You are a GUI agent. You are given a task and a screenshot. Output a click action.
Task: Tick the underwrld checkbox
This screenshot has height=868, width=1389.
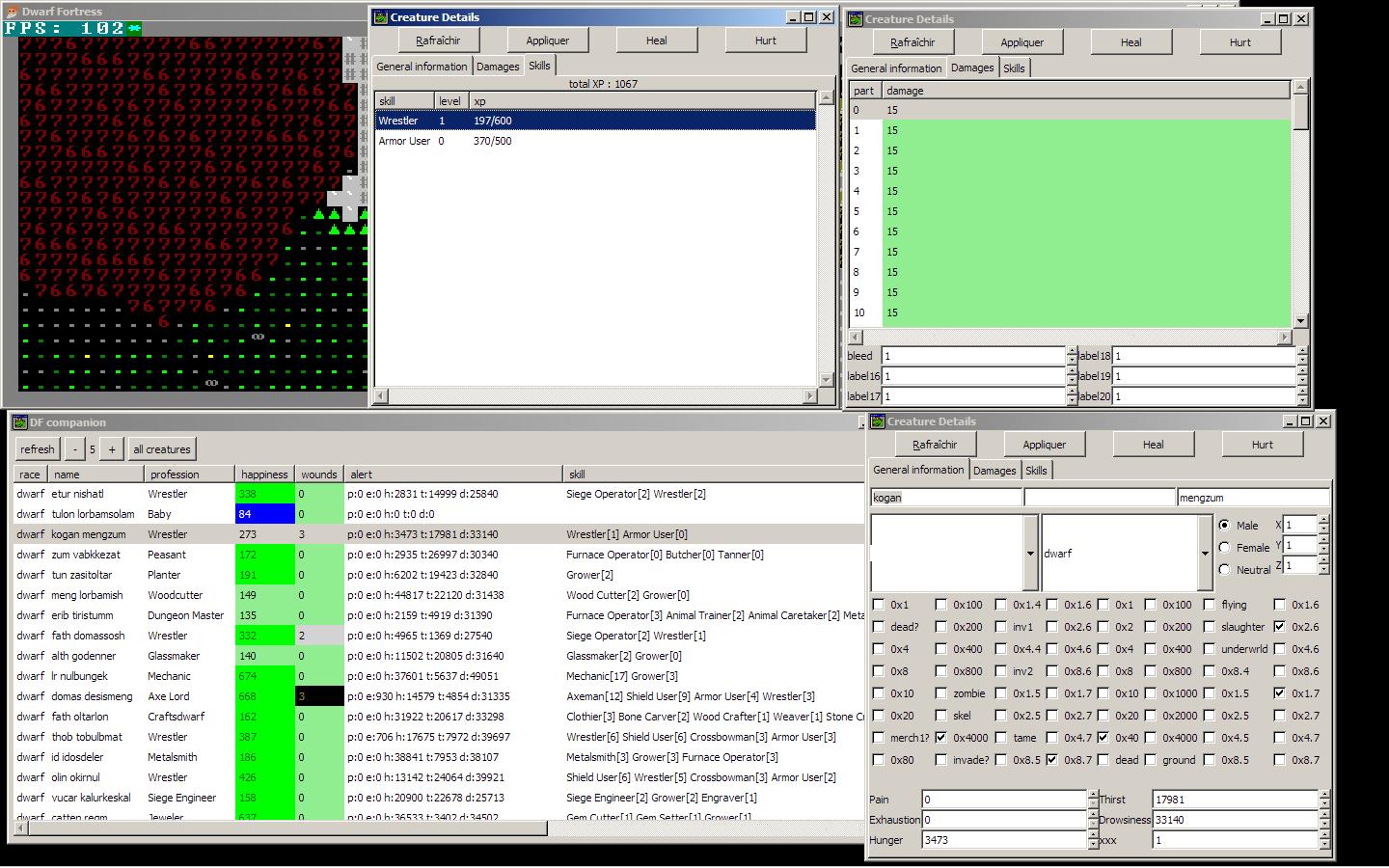1209,649
